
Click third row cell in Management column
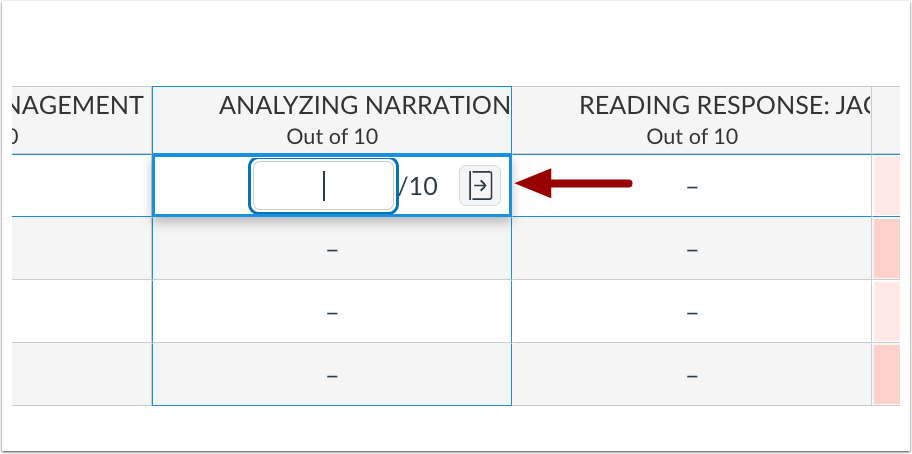click(82, 312)
